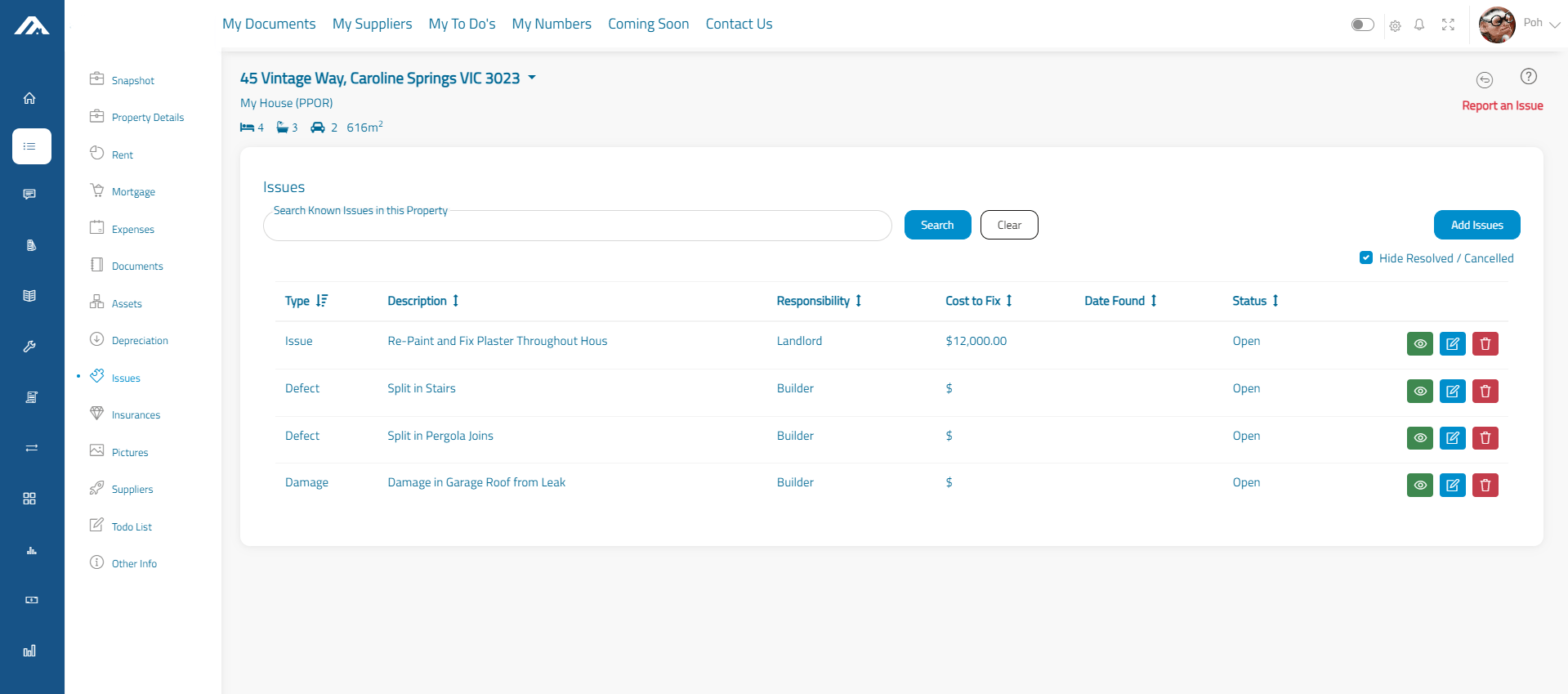Screen dimensions: 1568x694
Task: Uncheck Hide Resolved / Cancelled checkbox
Action: pos(1365,257)
